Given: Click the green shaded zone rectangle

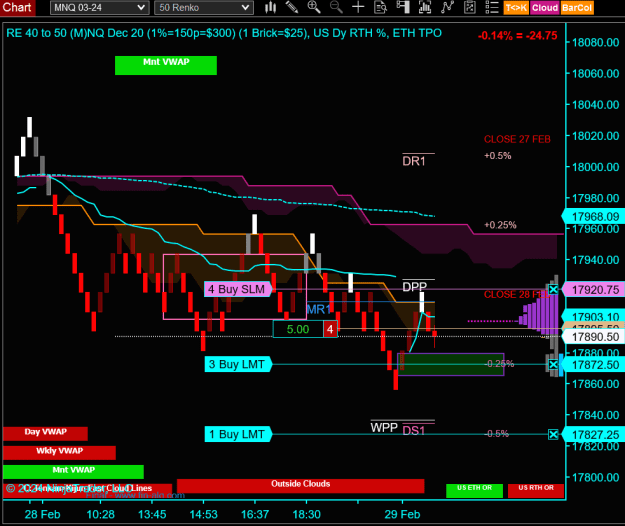Looking at the screenshot, I should pyautogui.click(x=451, y=364).
